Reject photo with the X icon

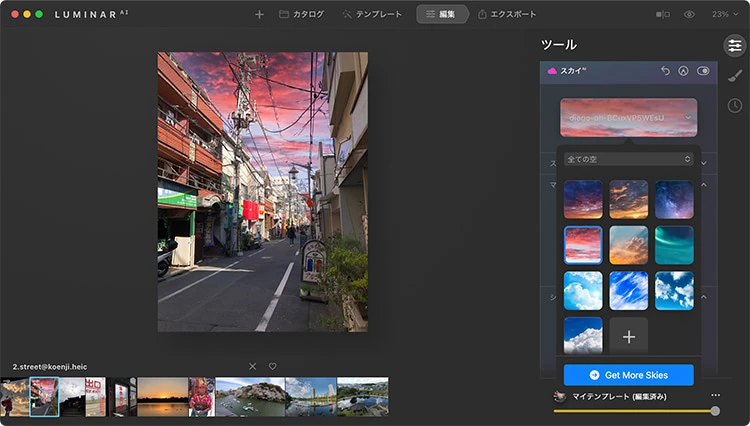click(x=252, y=366)
